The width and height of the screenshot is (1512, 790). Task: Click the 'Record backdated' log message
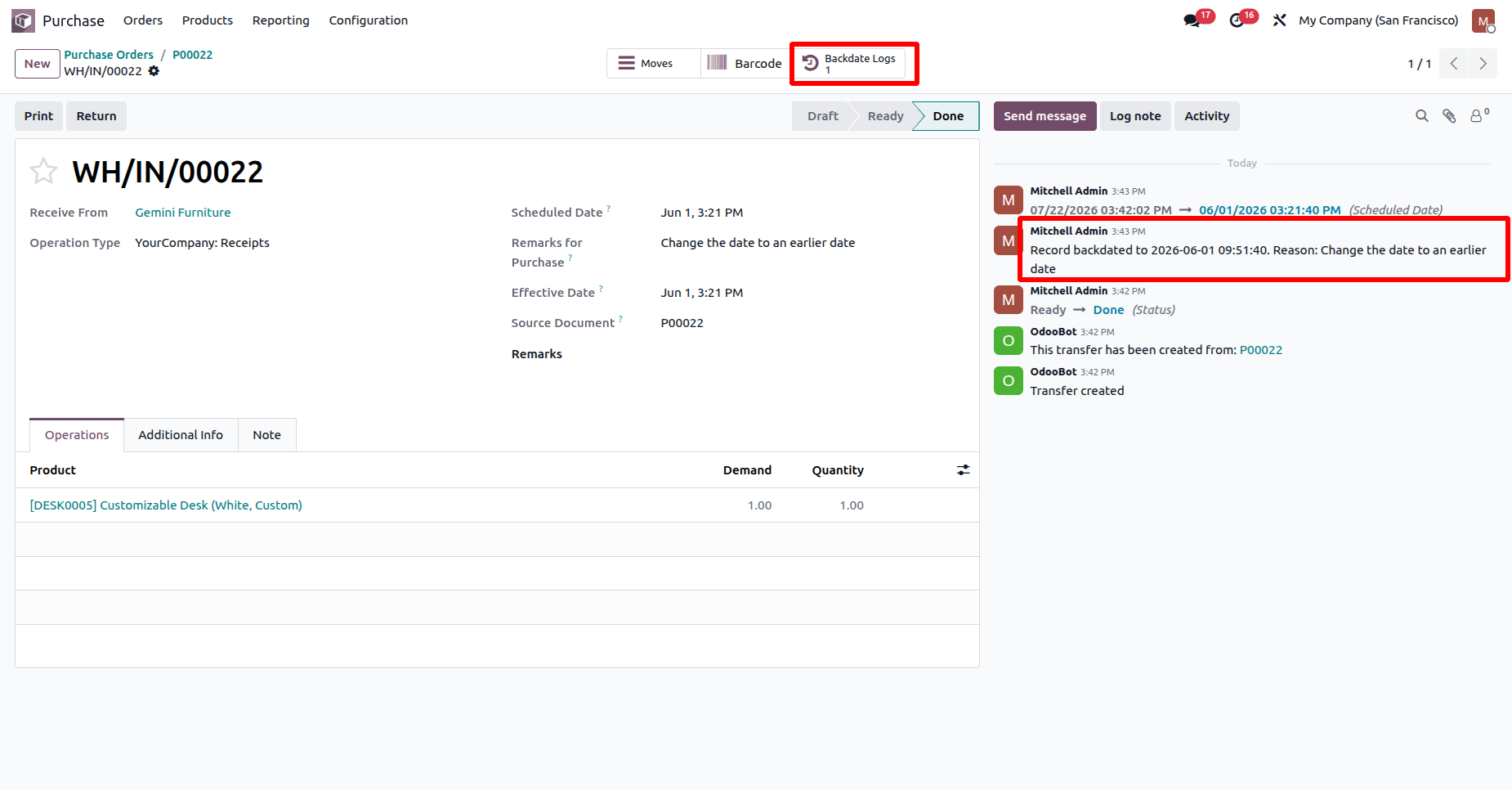(1258, 259)
